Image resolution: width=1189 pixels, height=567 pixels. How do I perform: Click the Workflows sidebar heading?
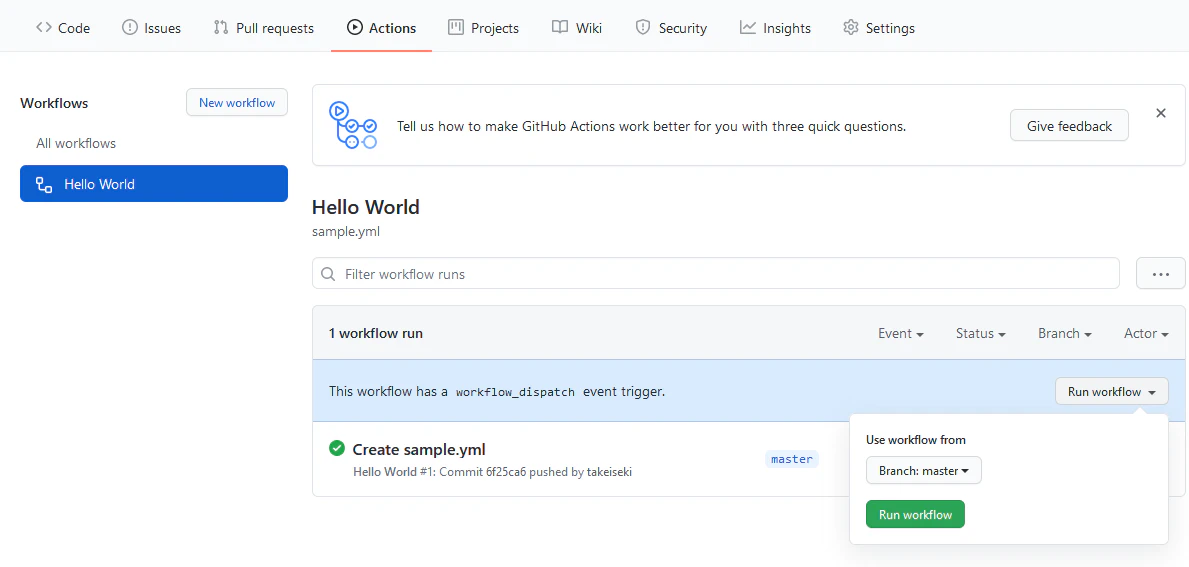pos(55,103)
